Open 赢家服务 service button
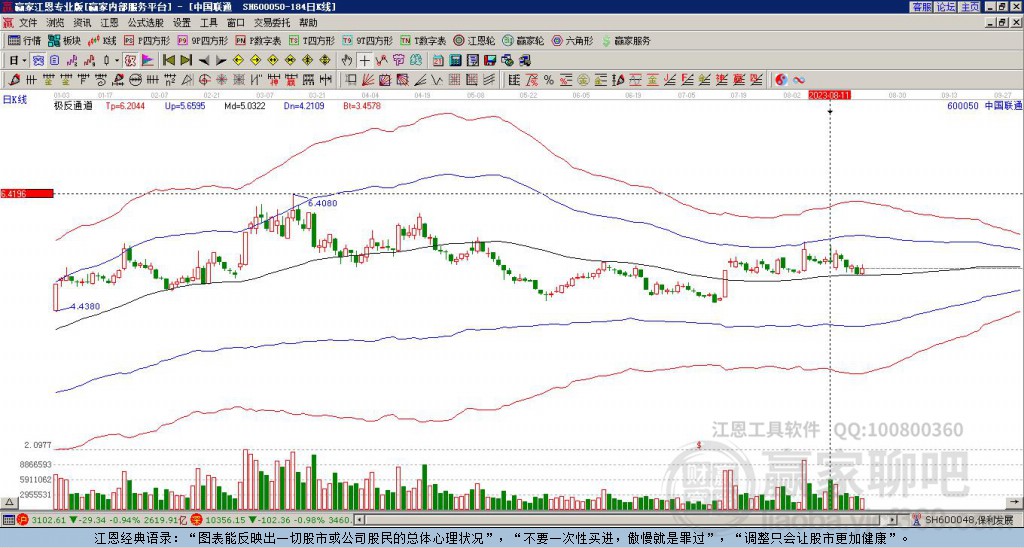The image size is (1024, 548). tap(626, 40)
